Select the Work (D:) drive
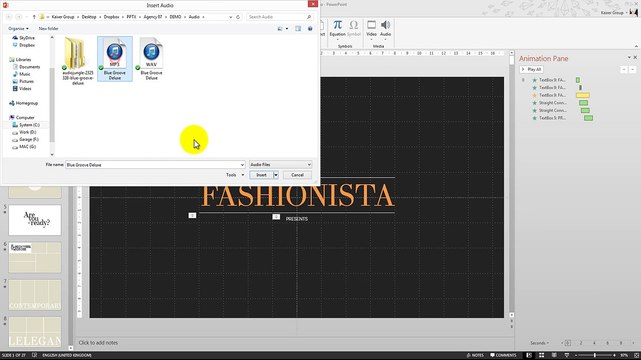This screenshot has width=641, height=360. pos(24,132)
